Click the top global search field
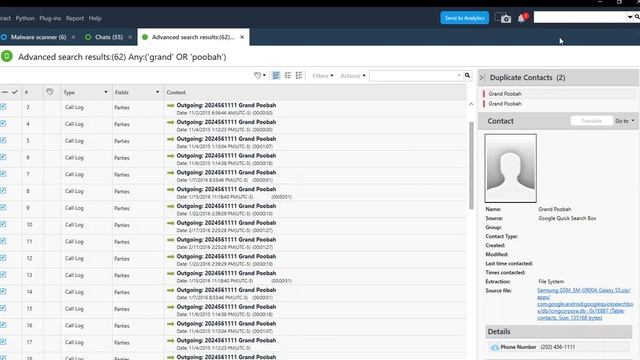This screenshot has height=360, width=640. [x=580, y=17]
